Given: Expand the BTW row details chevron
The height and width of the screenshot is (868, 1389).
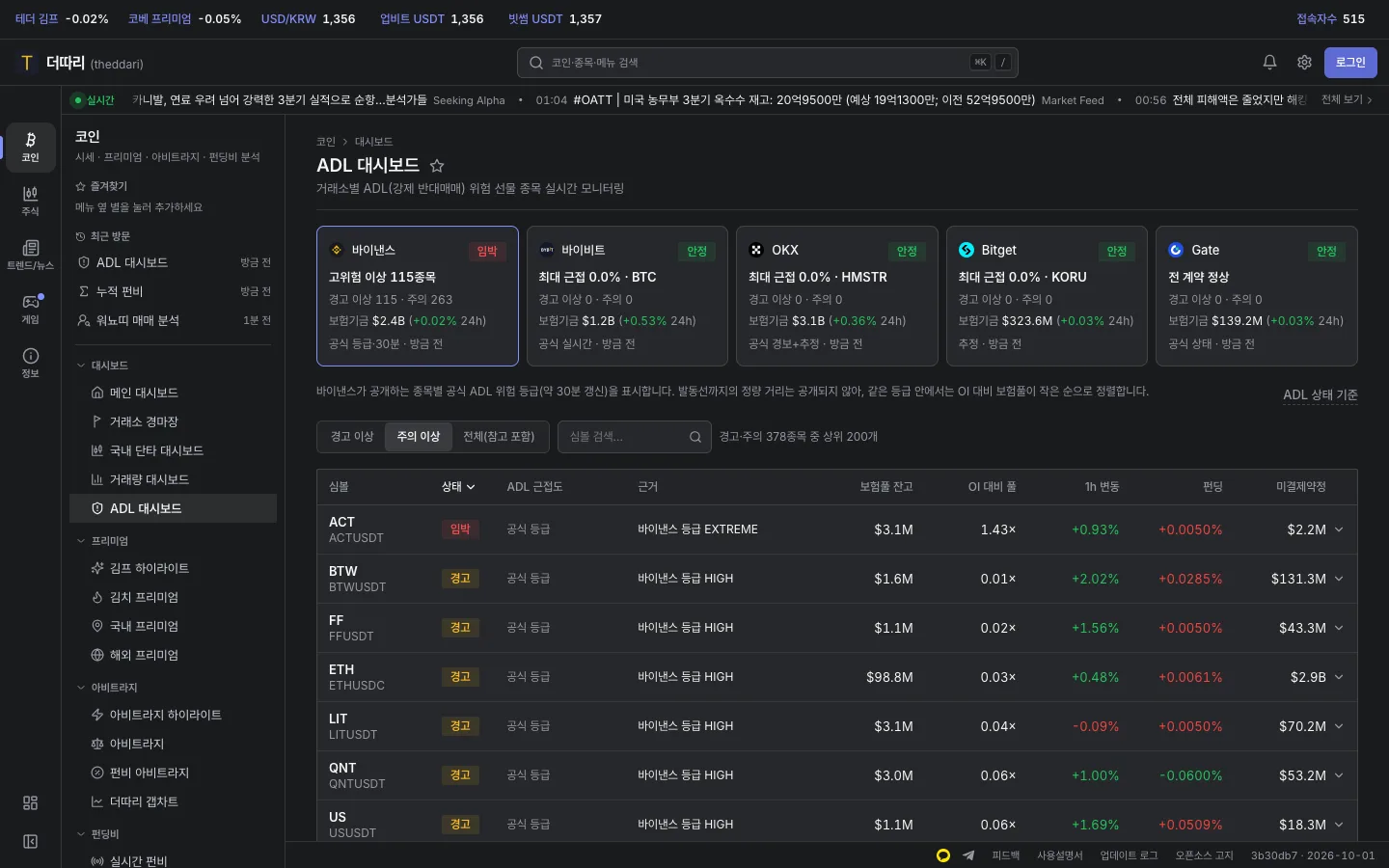Looking at the screenshot, I should point(1339,579).
